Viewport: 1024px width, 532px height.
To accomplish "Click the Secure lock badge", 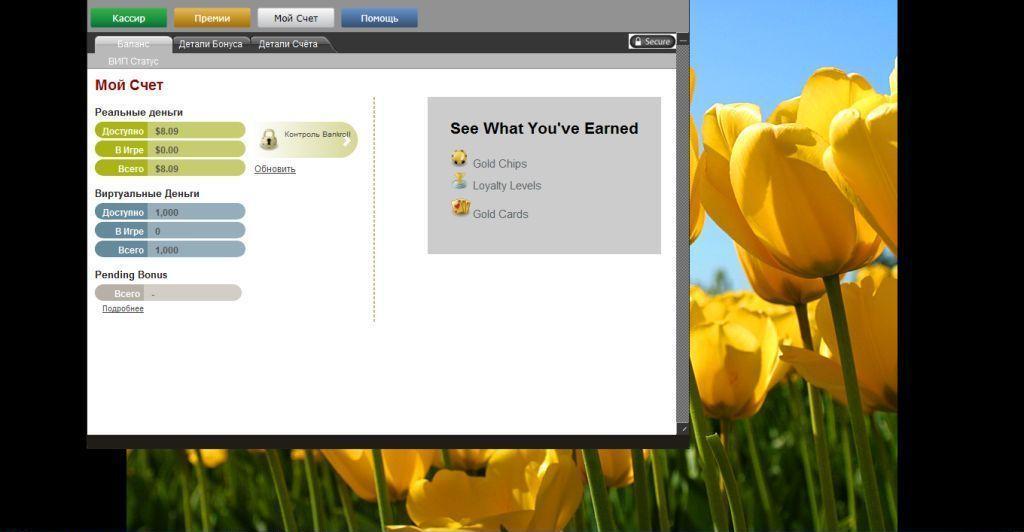I will 652,42.
